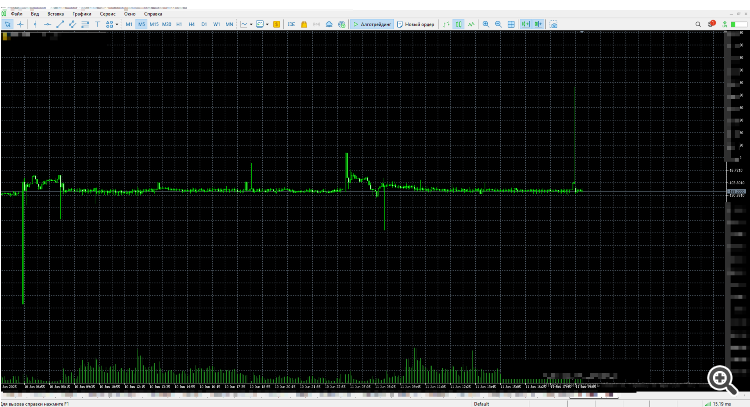Switch chart to H4 timeframe
This screenshot has width=750, height=407.
pyautogui.click(x=191, y=24)
